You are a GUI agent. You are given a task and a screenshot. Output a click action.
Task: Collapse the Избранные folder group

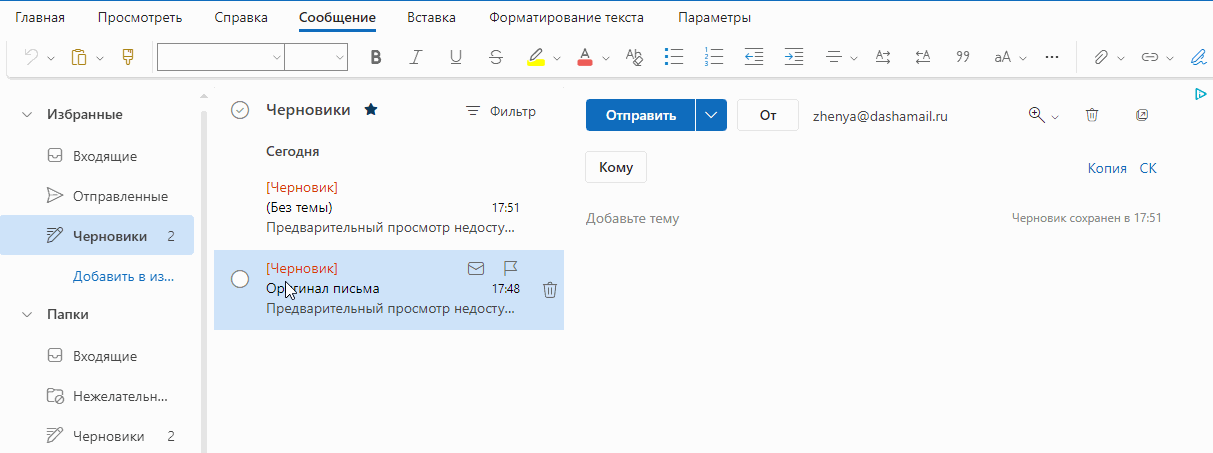click(x=27, y=114)
